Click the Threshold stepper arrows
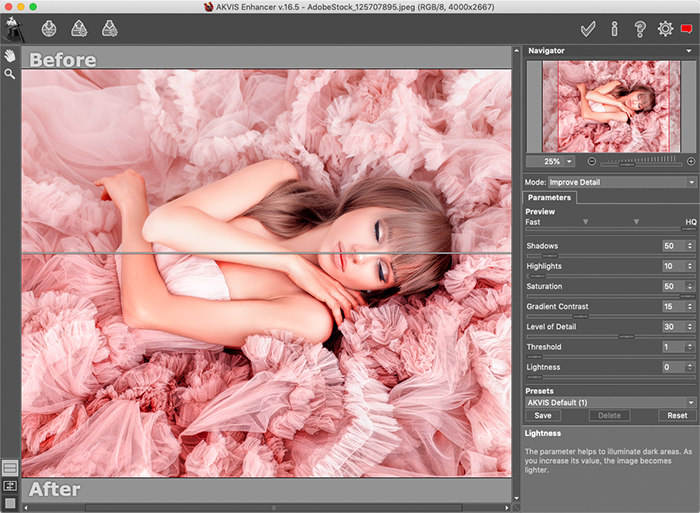Screen dimensions: 700x513 [690, 346]
